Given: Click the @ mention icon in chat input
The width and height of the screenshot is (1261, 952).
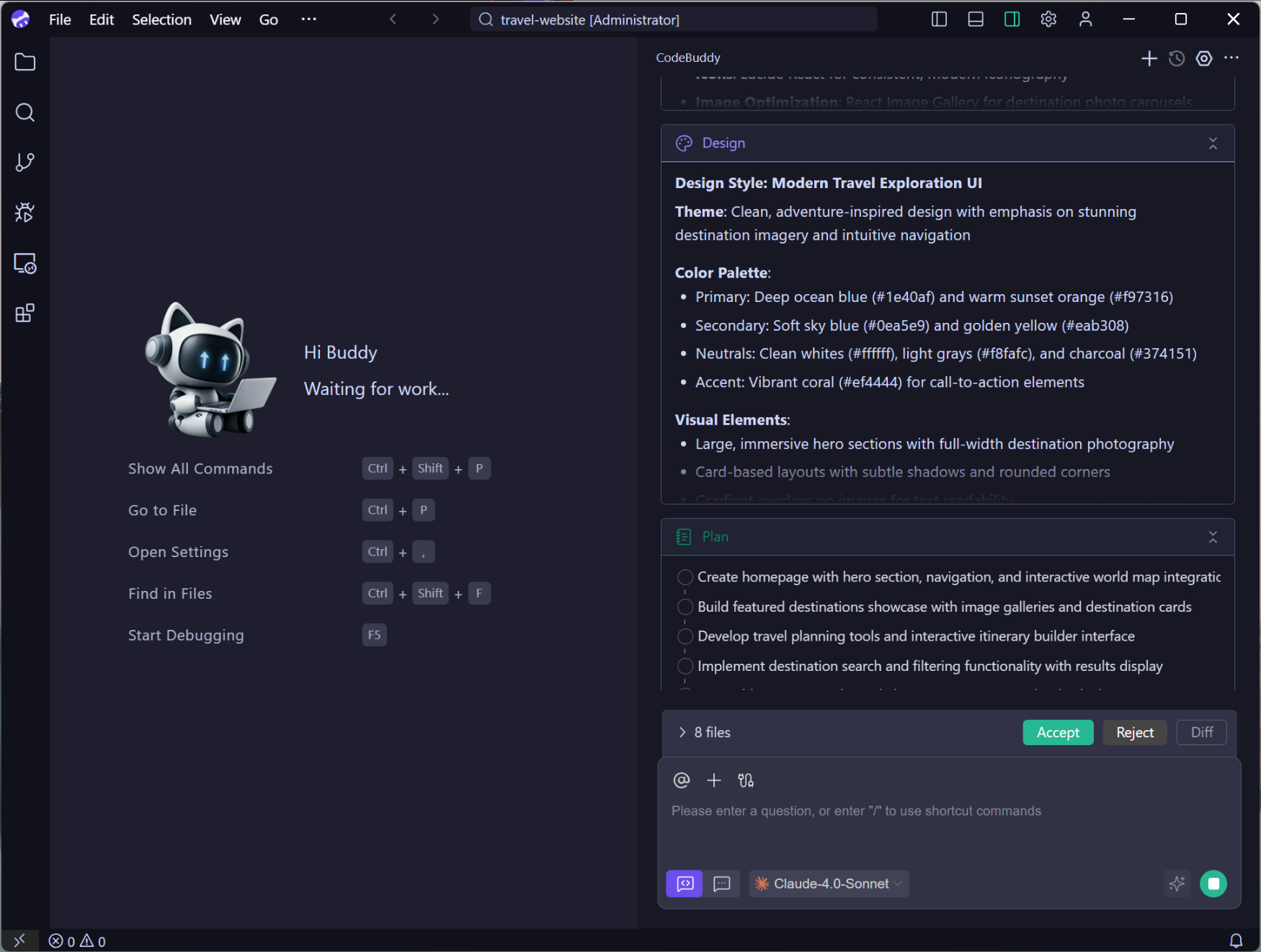Looking at the screenshot, I should point(681,780).
